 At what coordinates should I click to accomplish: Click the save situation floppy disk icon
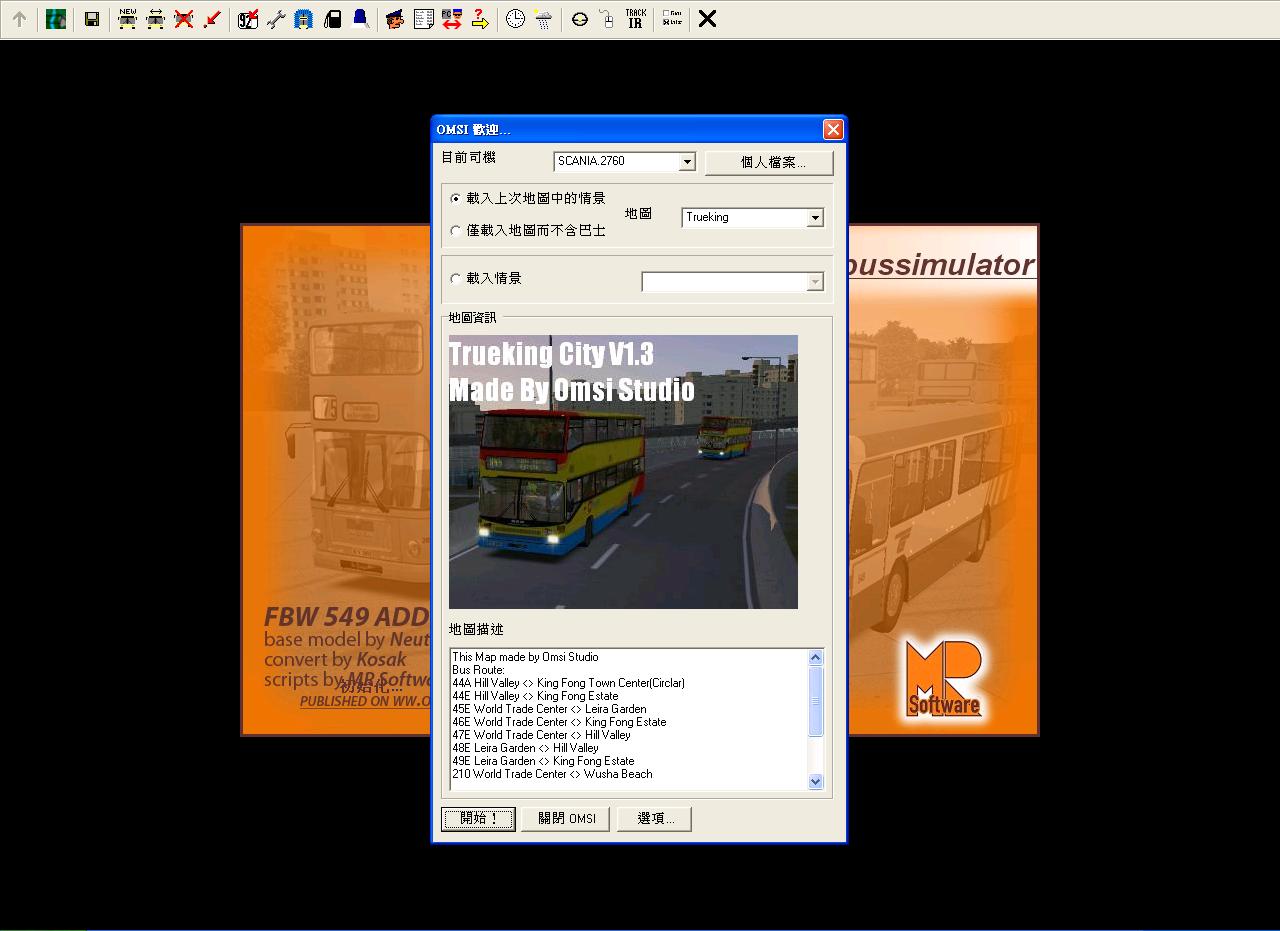click(91, 19)
